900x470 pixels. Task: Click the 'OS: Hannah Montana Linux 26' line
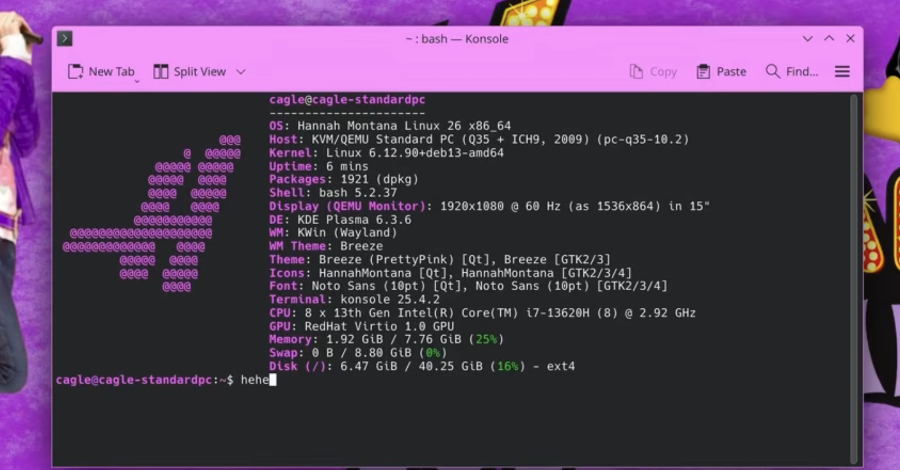click(390, 126)
